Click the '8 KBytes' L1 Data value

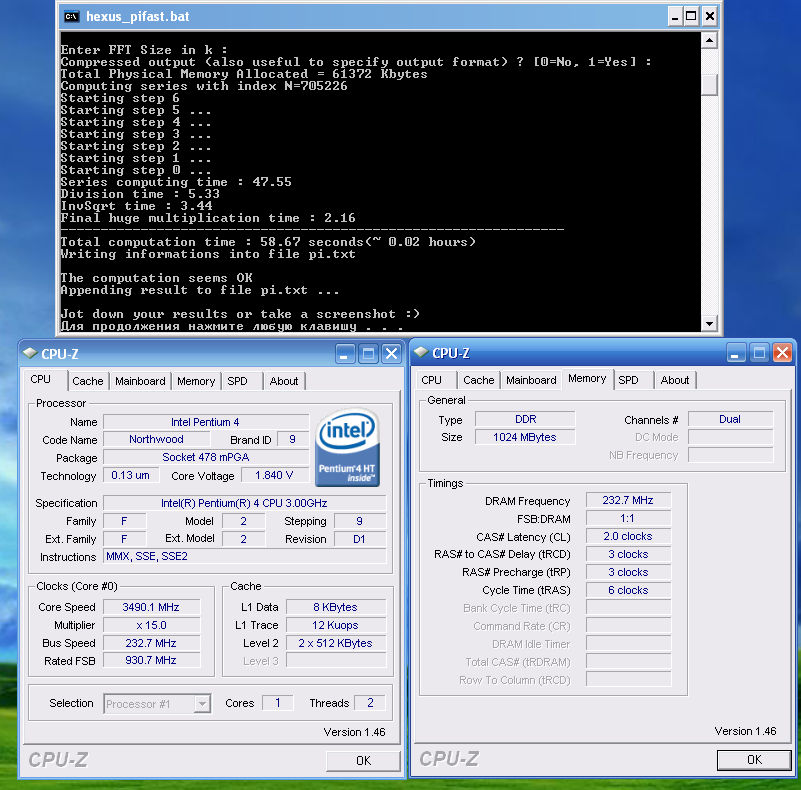pos(336,607)
